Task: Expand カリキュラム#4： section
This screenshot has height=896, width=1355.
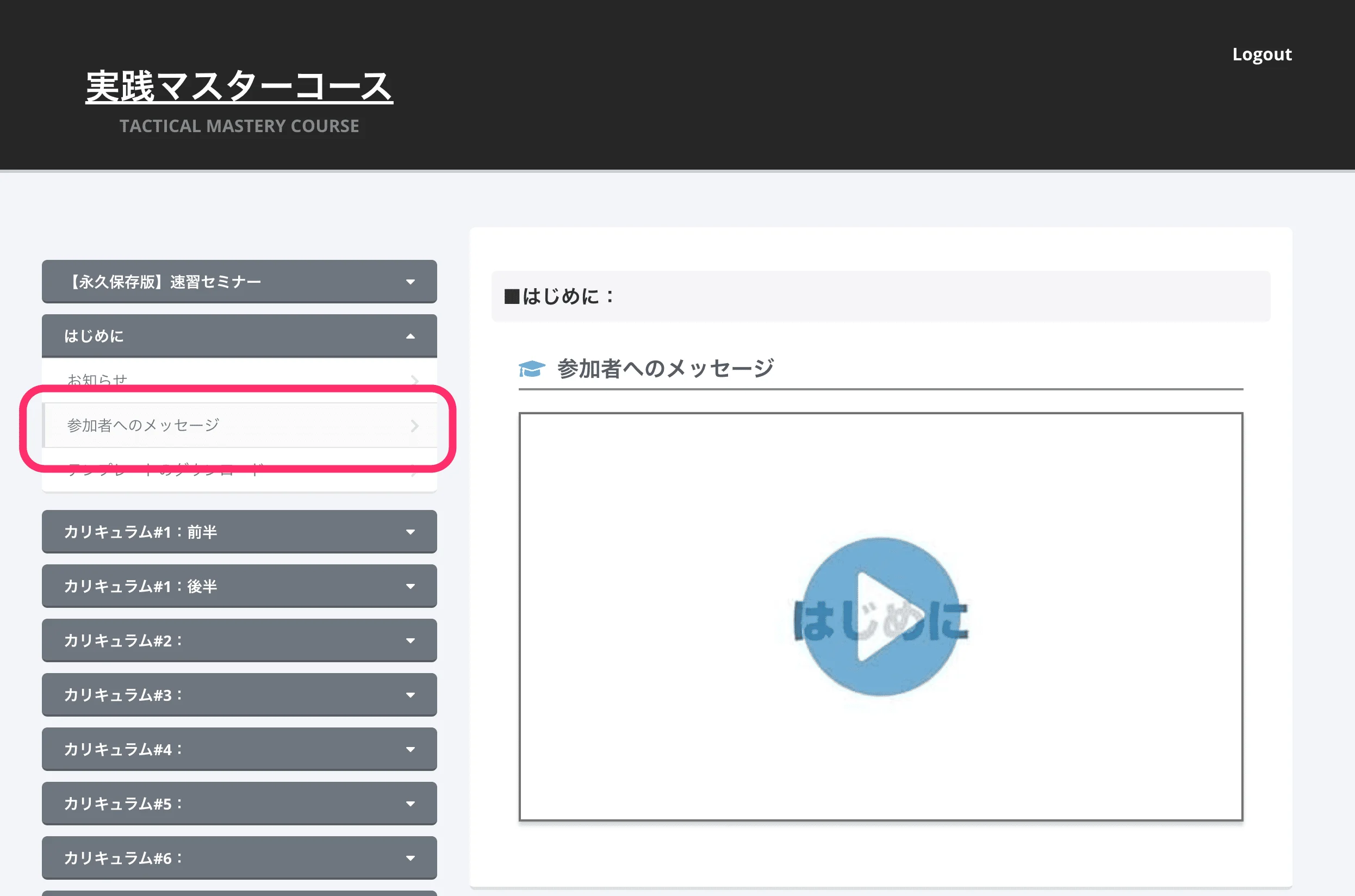Action: [x=239, y=749]
